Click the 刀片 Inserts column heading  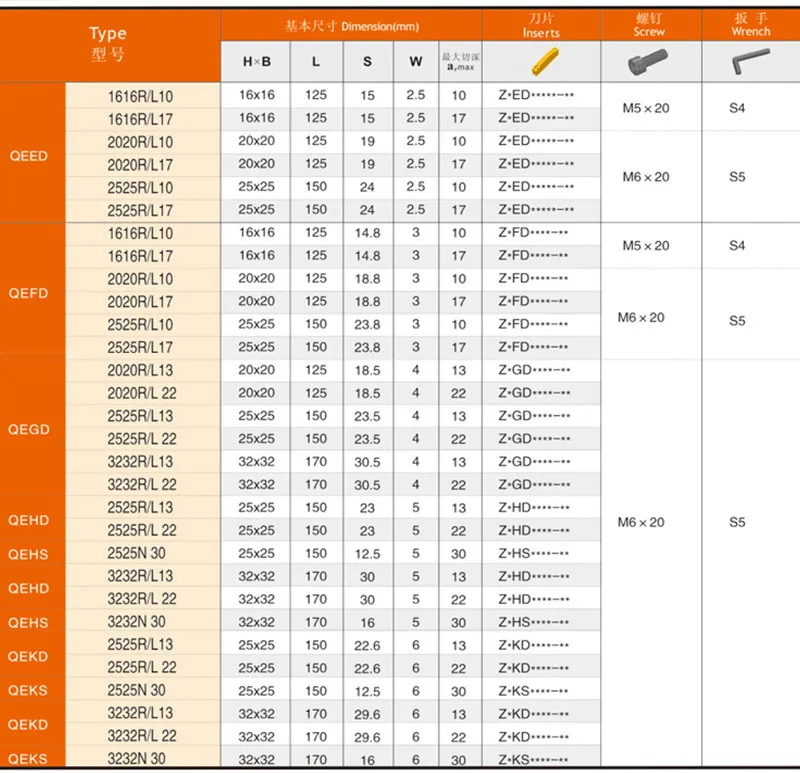541,26
